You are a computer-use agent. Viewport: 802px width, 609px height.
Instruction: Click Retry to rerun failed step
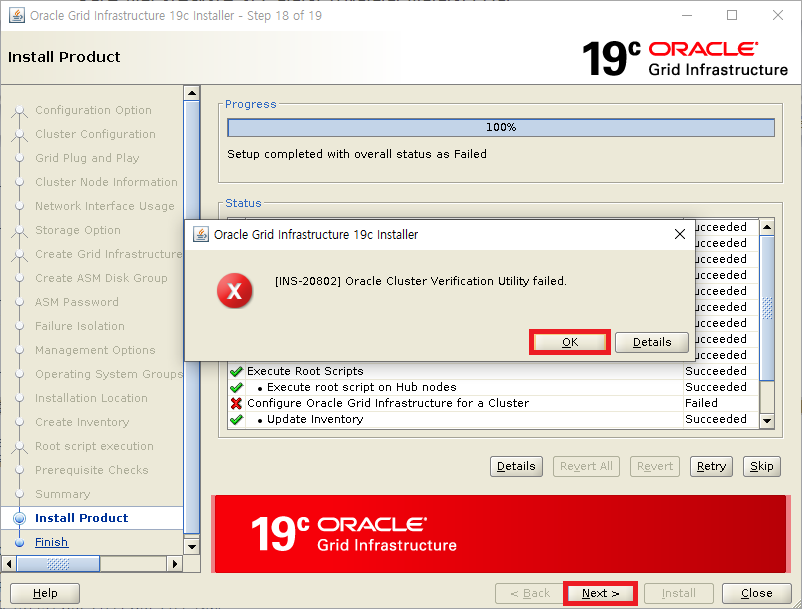(711, 466)
